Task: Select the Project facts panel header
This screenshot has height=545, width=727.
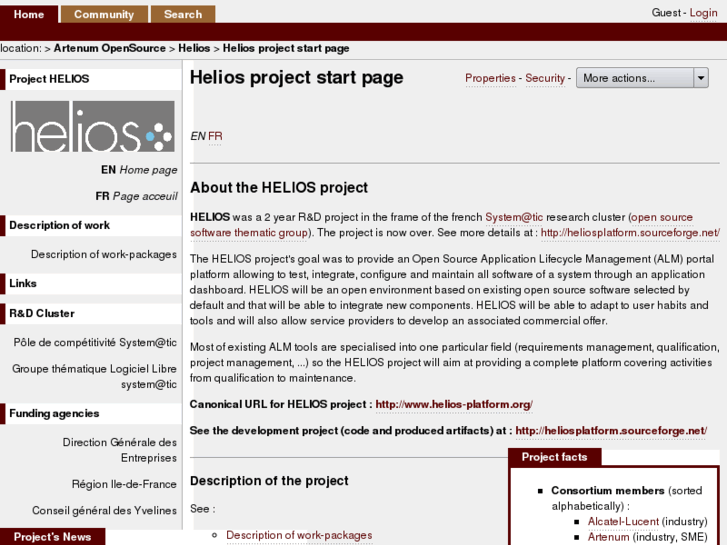Action: (x=555, y=457)
